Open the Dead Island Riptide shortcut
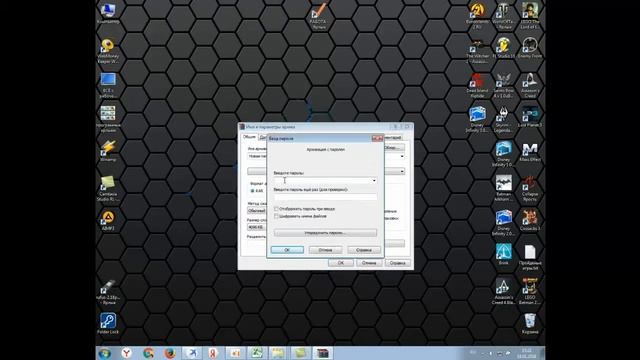Viewport: 640px width, 360px height. 477,85
